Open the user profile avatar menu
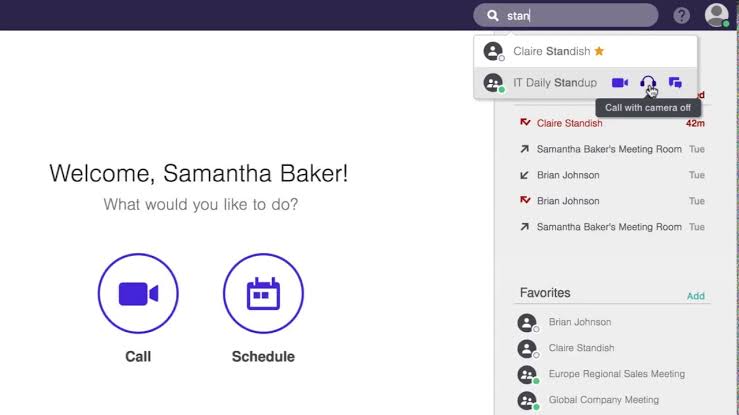Image resolution: width=739 pixels, height=415 pixels. (716, 15)
